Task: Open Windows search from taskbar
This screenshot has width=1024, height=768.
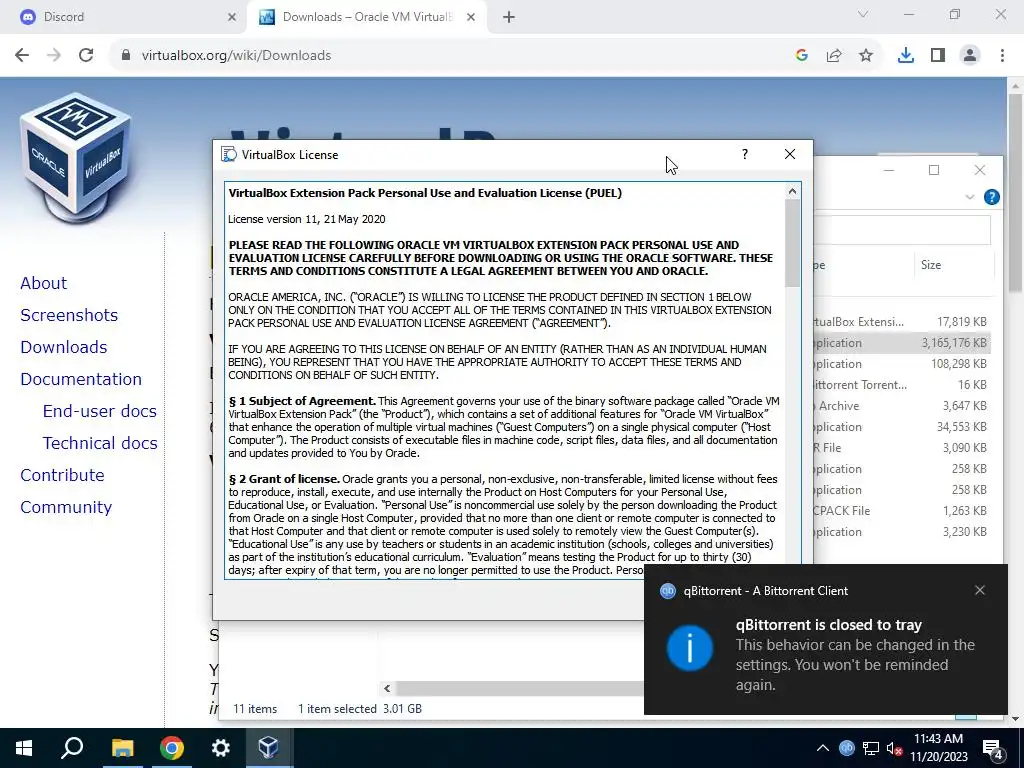Action: (x=72, y=748)
